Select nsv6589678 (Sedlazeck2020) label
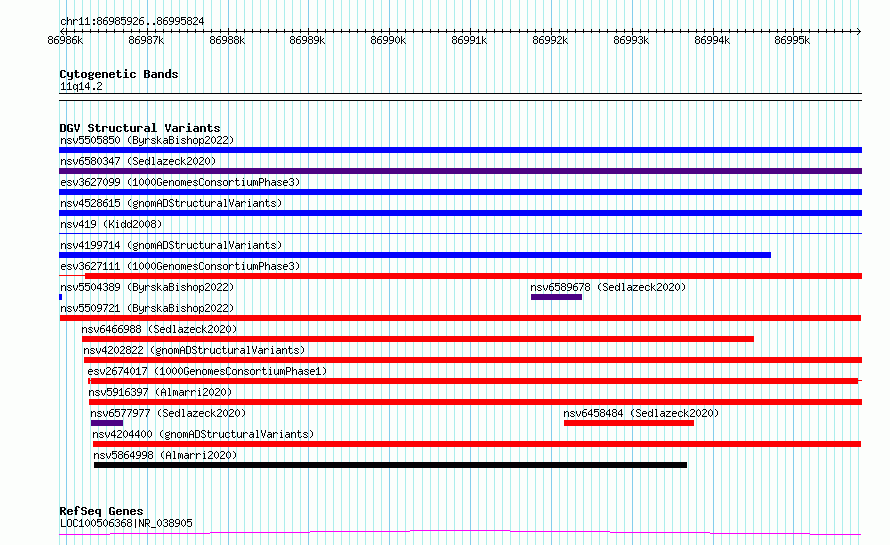The image size is (890, 545). 608,287
